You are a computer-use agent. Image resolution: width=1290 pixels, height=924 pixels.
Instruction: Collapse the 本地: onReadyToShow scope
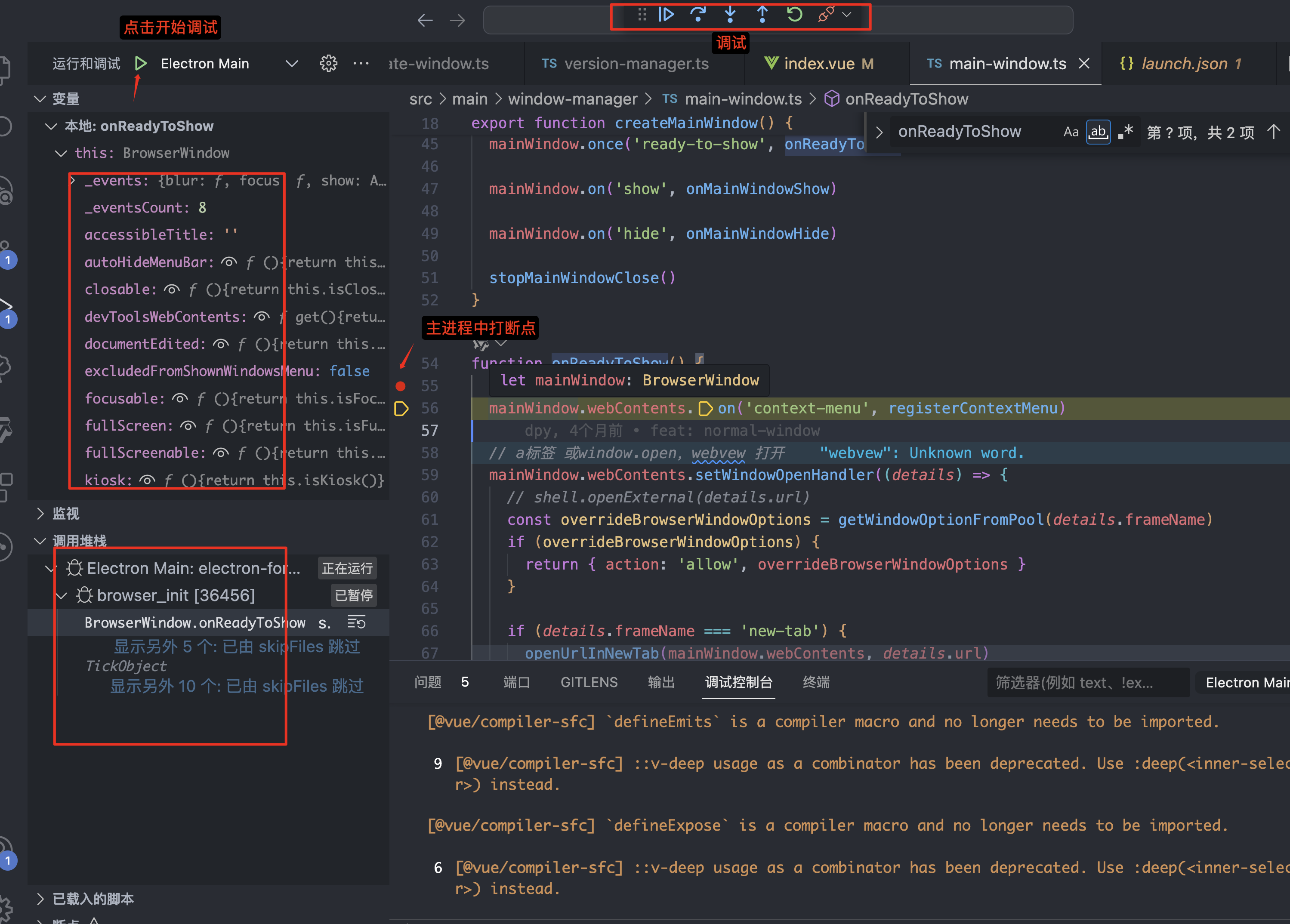pyautogui.click(x=51, y=126)
